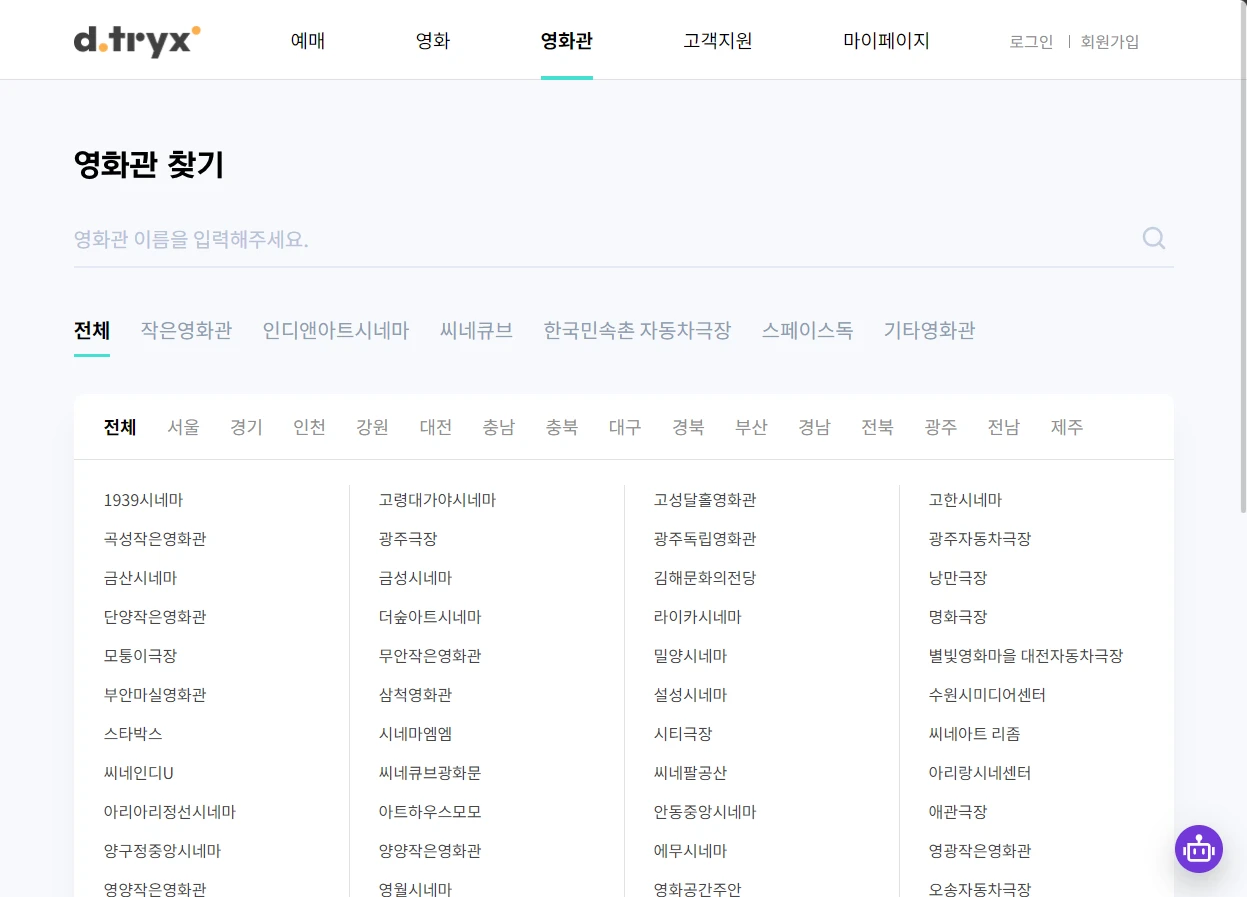Open the 삼척영화관 theater
1247x897 pixels.
coord(415,695)
